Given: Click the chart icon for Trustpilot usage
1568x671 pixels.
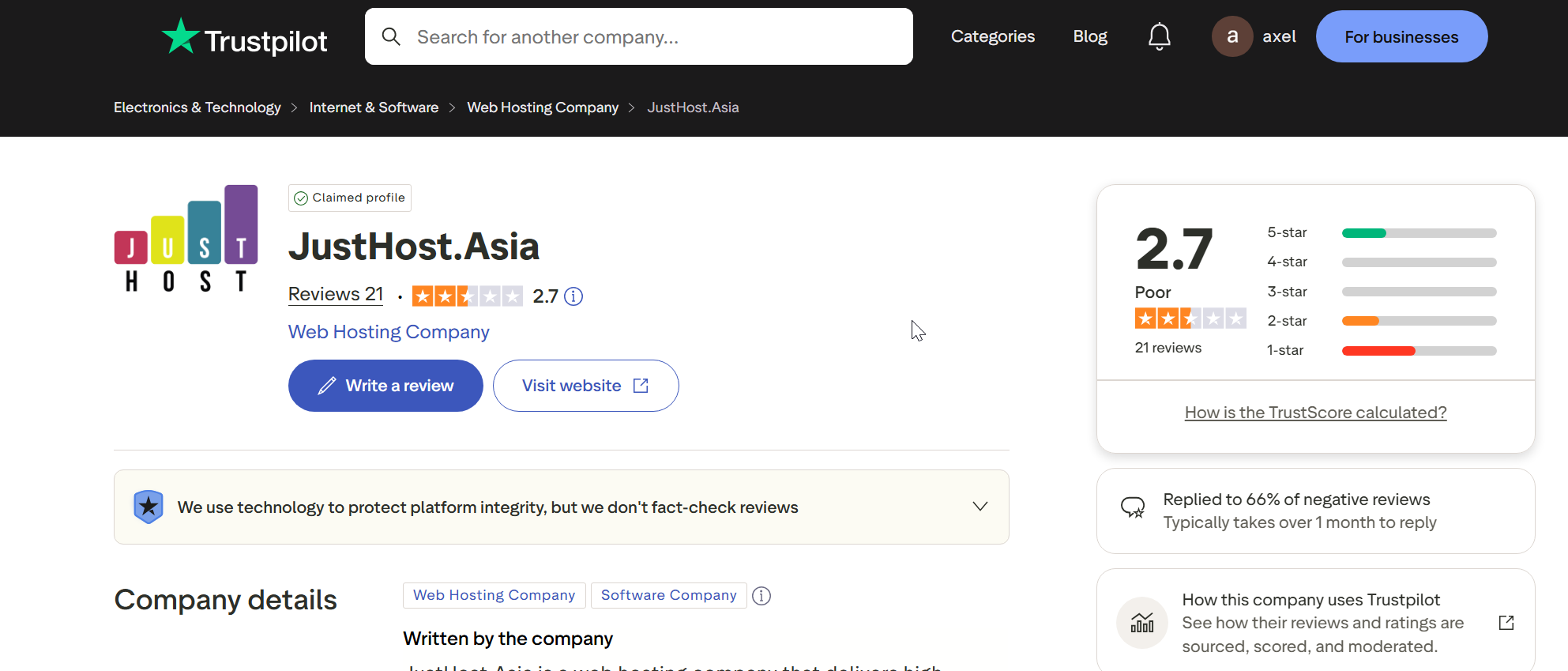Looking at the screenshot, I should 1142,623.
